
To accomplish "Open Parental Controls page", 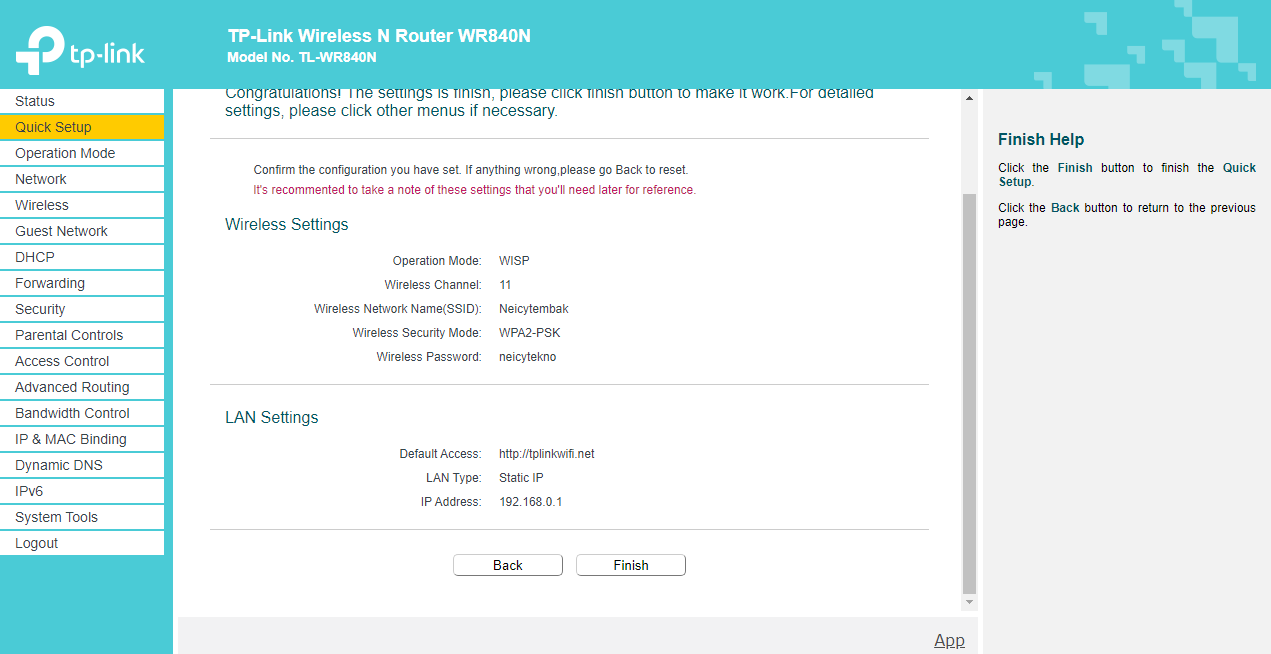I will pos(82,335).
